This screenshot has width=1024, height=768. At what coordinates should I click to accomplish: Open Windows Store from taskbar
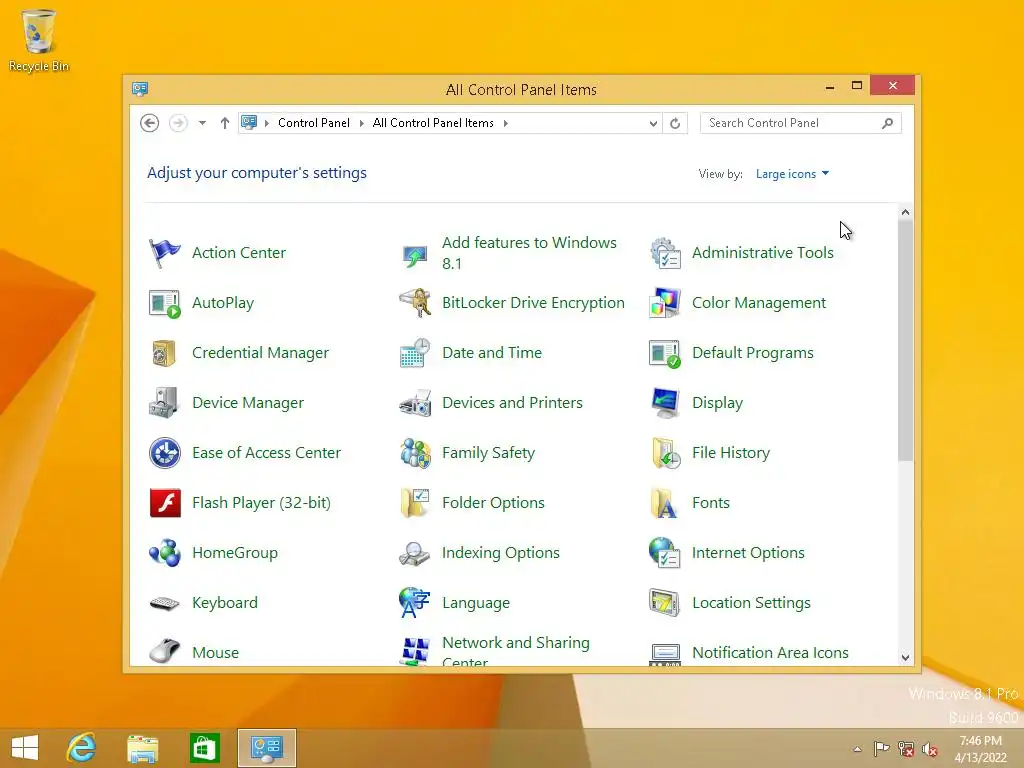(x=204, y=748)
